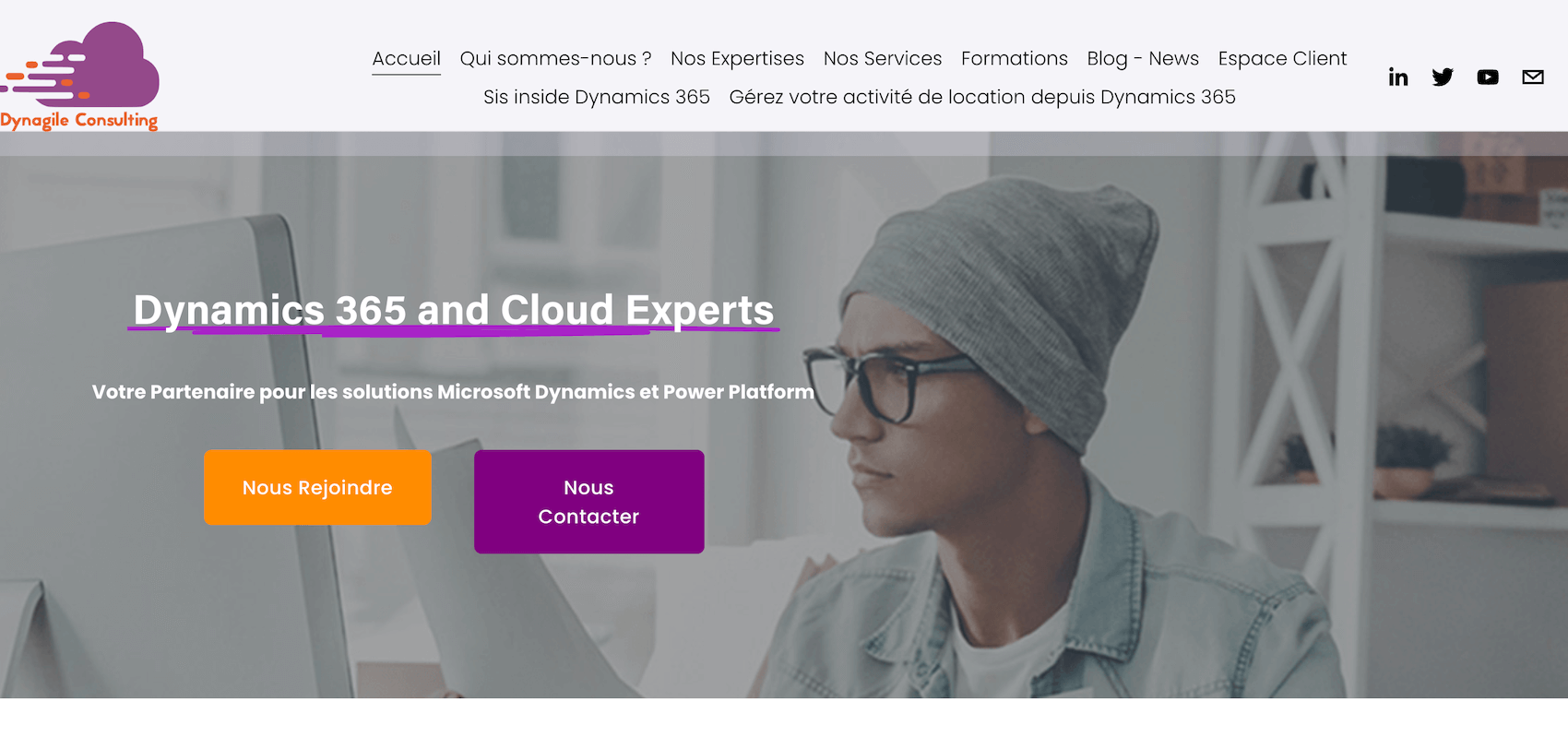
Task: Click the orange Nous Rejoindre button
Action: coord(317,488)
